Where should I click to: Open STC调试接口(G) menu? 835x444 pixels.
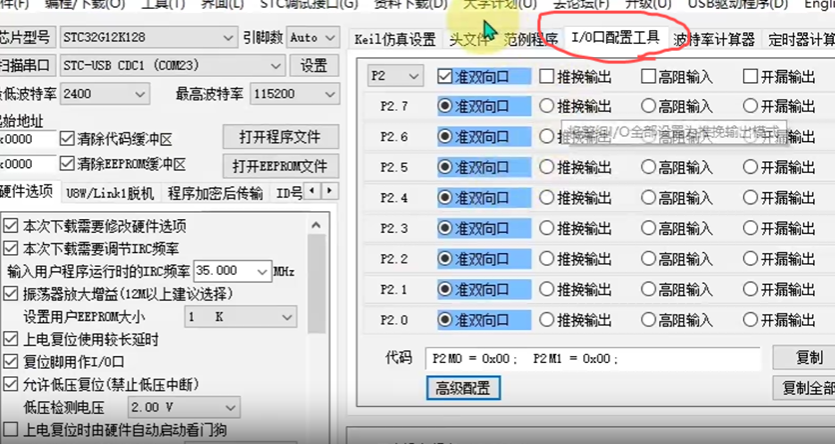click(x=309, y=5)
